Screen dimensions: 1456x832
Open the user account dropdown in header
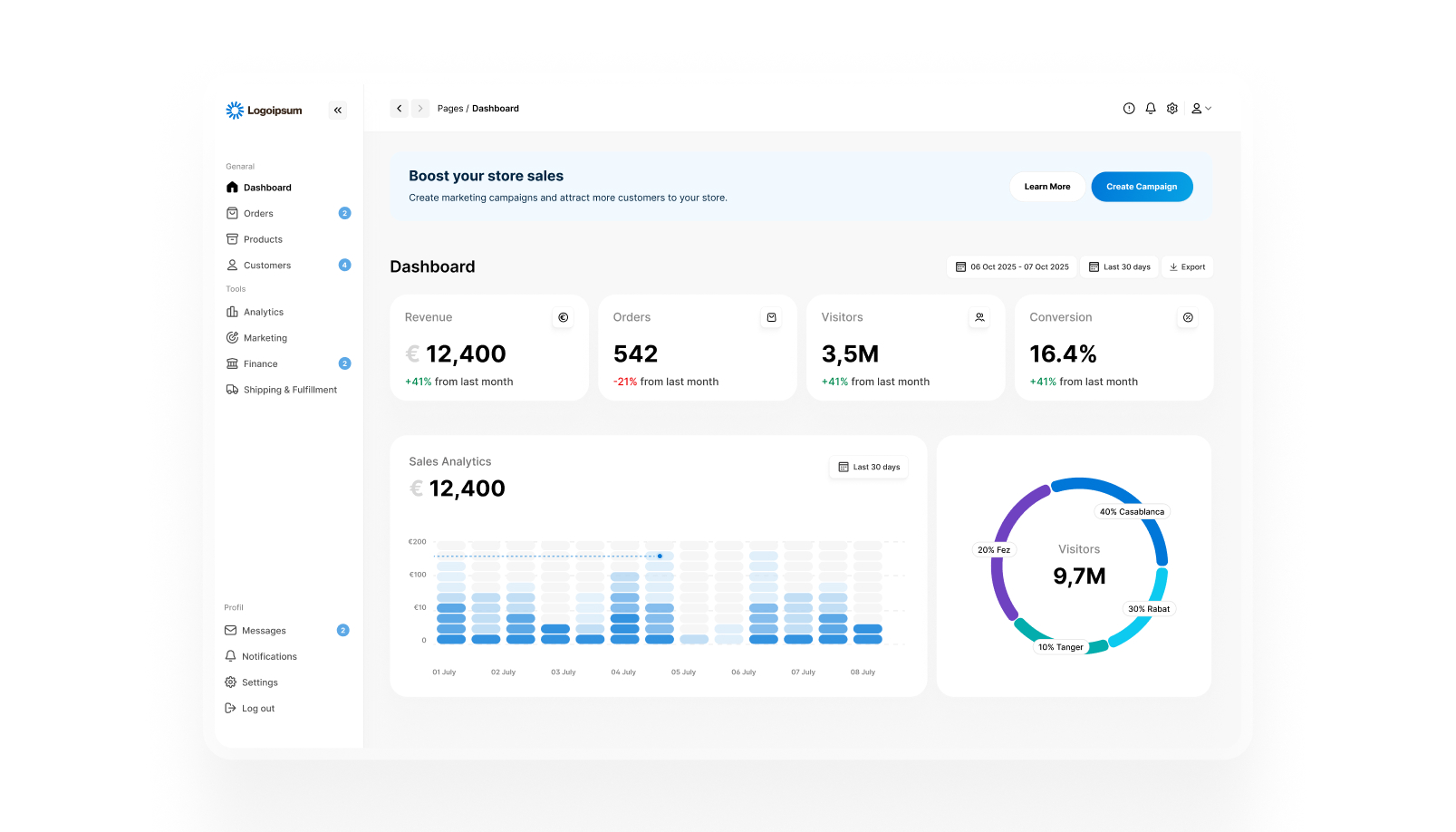click(x=1201, y=109)
